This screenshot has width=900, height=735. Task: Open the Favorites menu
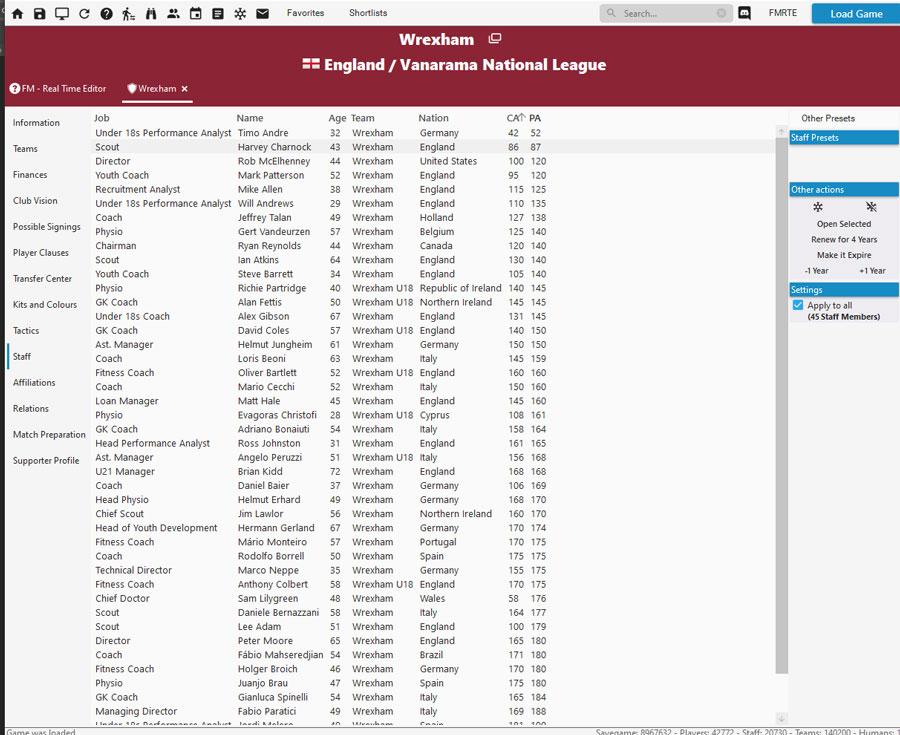pyautogui.click(x=305, y=13)
